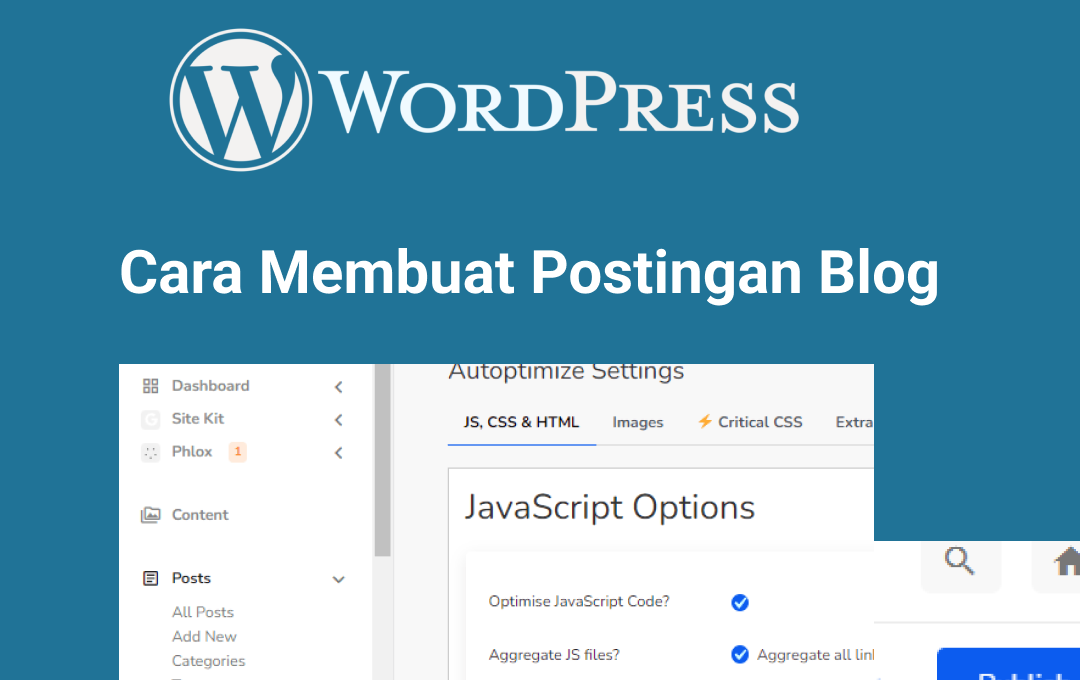Collapse the Posts submenu chevron
The height and width of the screenshot is (680, 1080).
pyautogui.click(x=339, y=579)
